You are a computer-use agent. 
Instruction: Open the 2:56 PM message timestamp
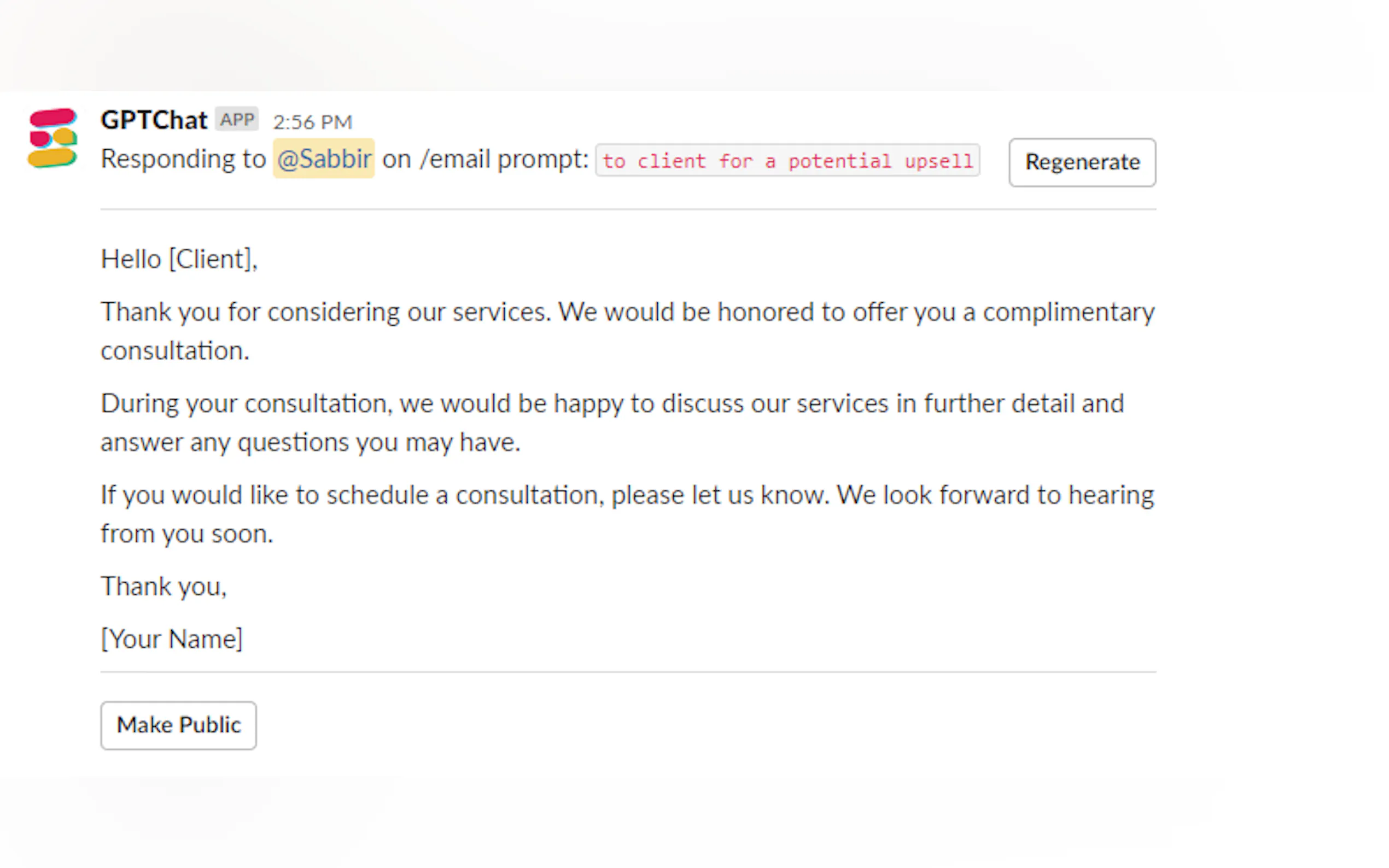tap(312, 122)
